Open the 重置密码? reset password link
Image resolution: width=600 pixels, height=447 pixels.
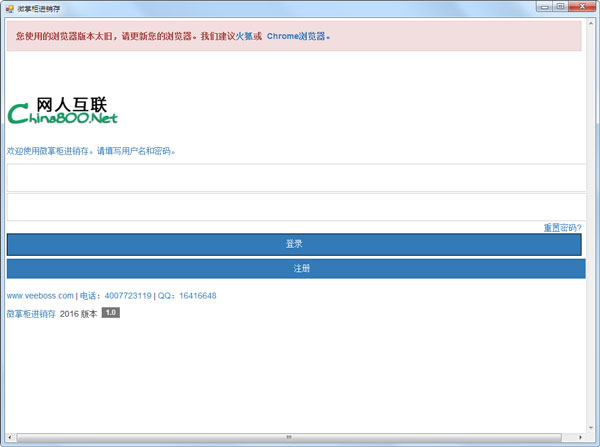pyautogui.click(x=562, y=228)
